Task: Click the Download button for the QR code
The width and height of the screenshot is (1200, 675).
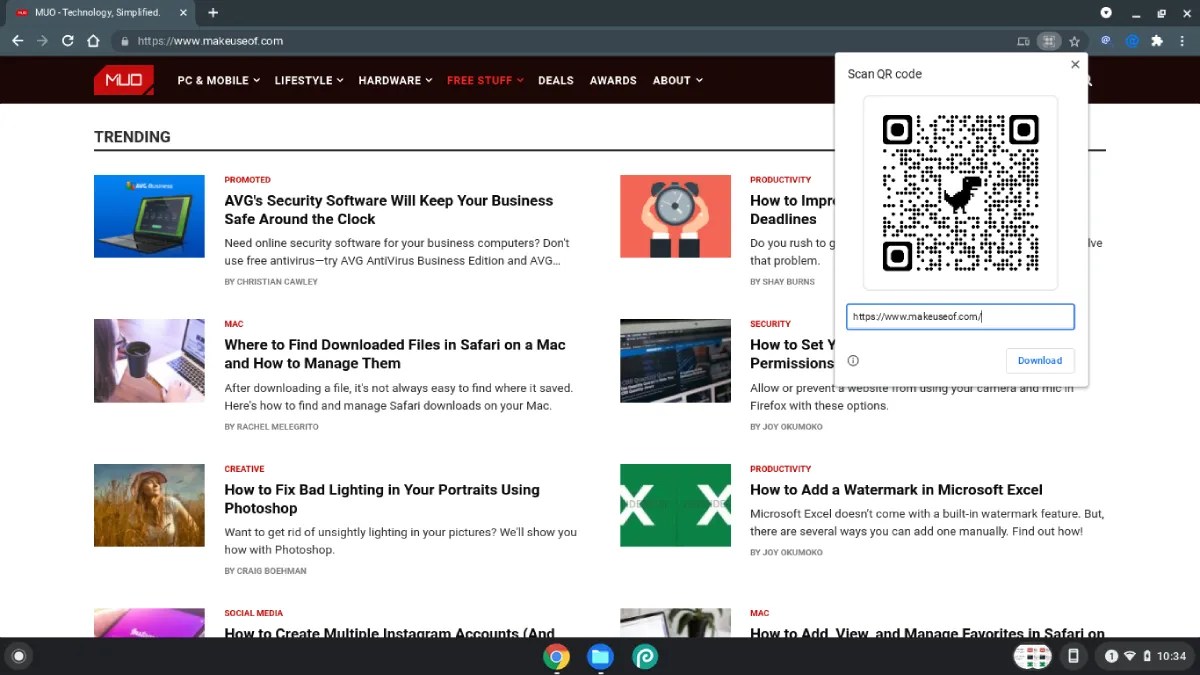Action: 1040,360
